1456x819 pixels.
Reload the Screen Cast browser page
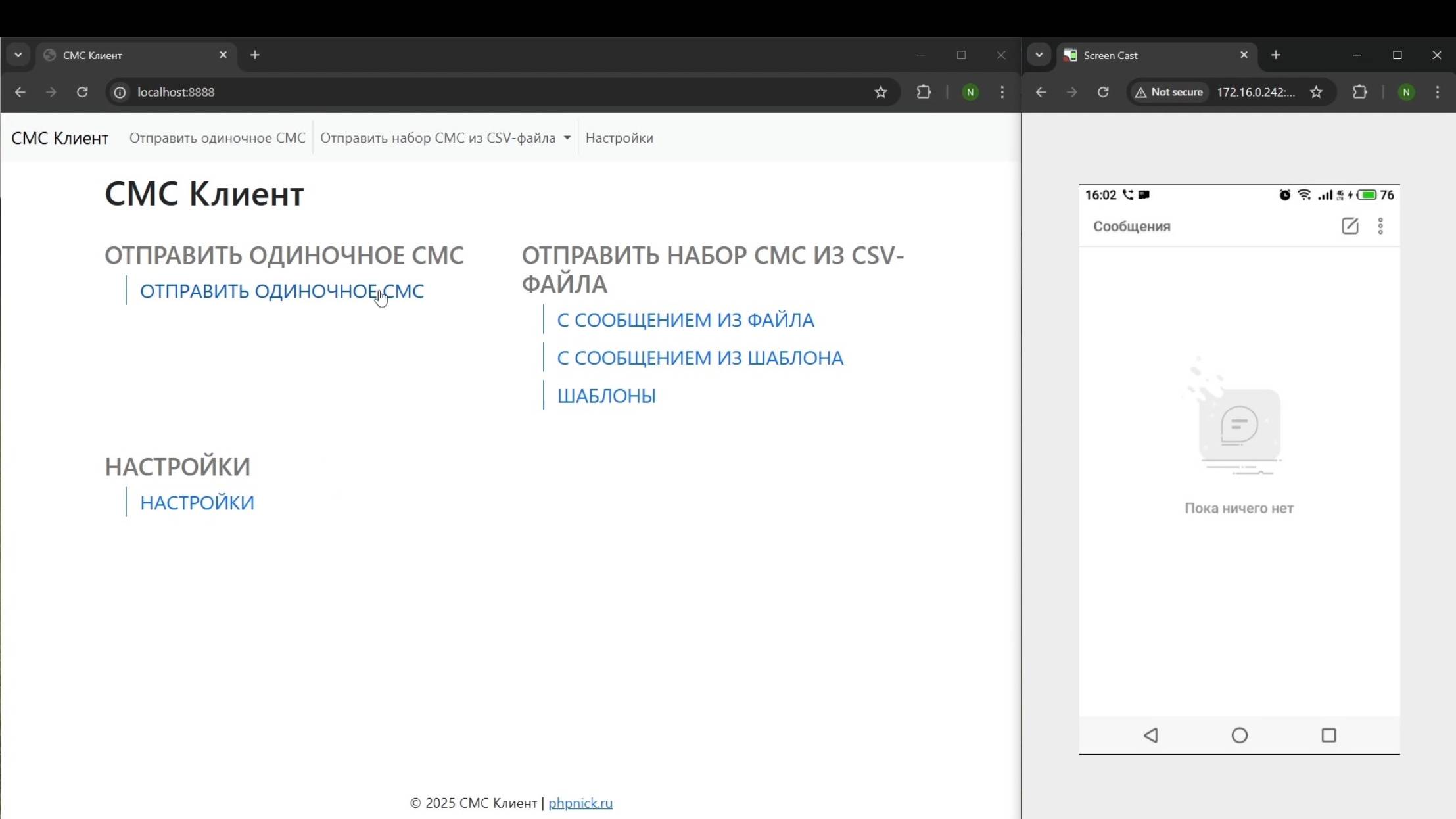tap(1103, 92)
